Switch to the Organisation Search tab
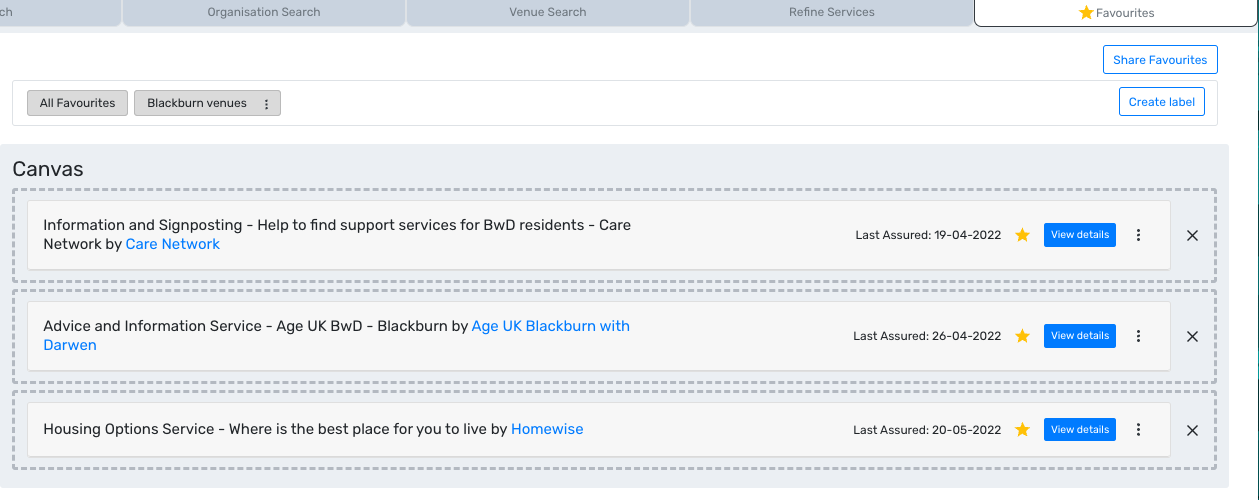 coord(264,12)
